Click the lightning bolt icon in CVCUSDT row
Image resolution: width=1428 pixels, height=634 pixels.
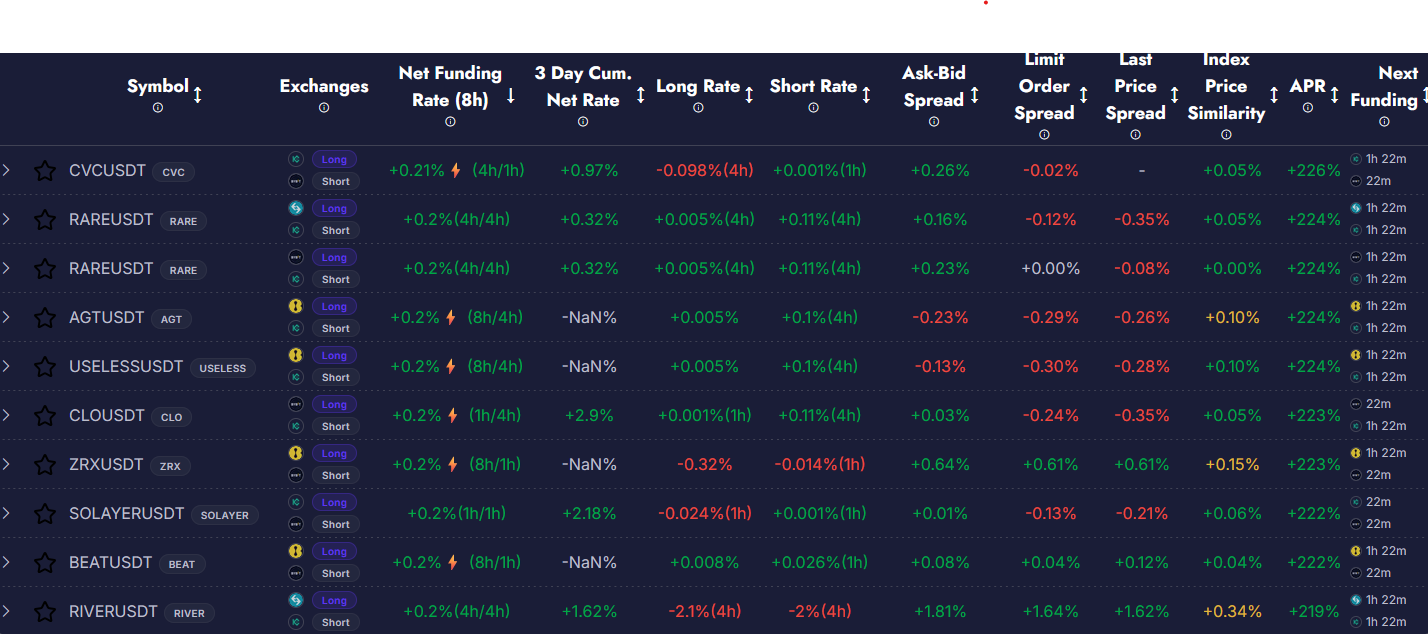[x=456, y=171]
